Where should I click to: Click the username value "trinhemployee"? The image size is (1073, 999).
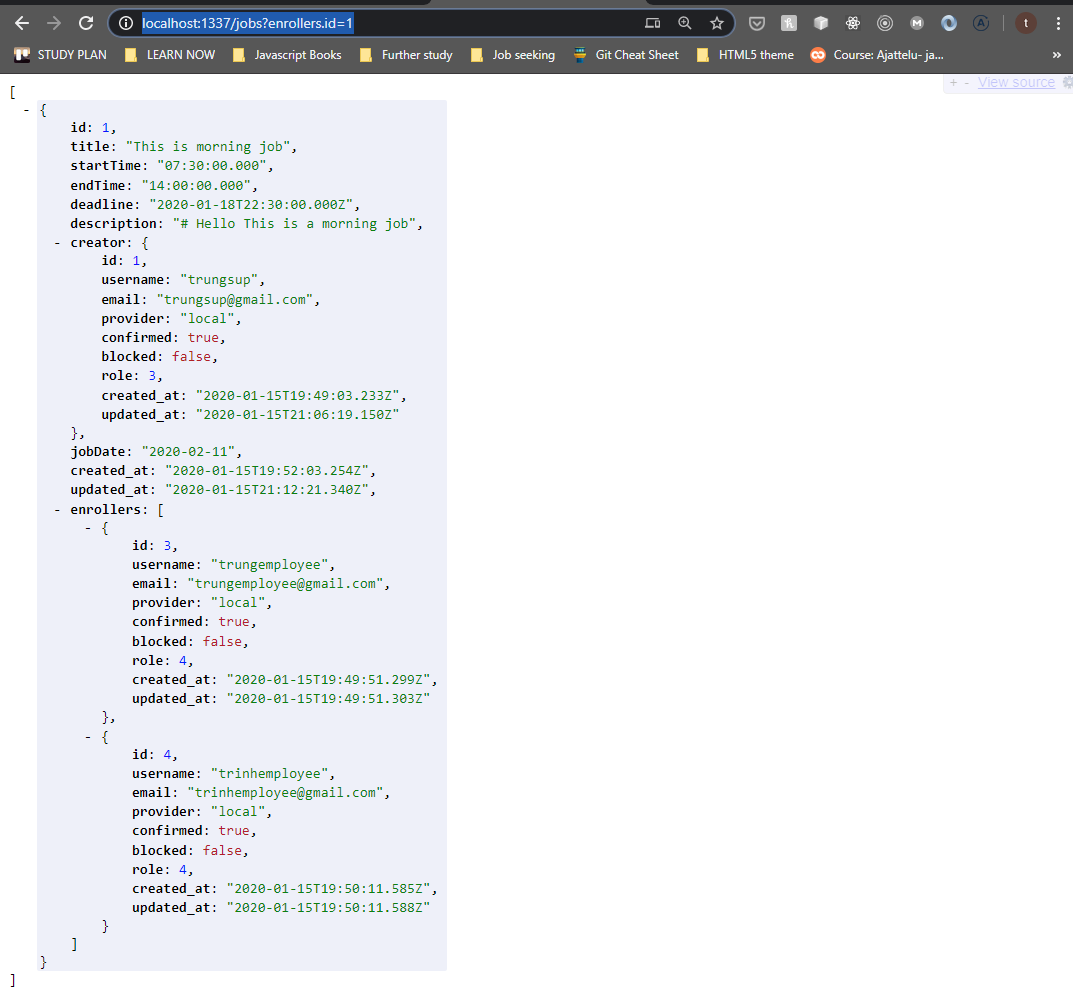coord(270,773)
